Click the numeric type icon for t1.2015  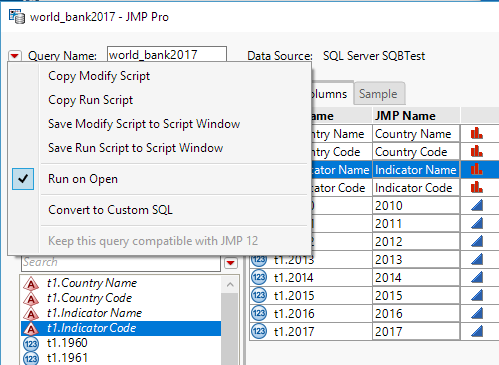(x=259, y=295)
